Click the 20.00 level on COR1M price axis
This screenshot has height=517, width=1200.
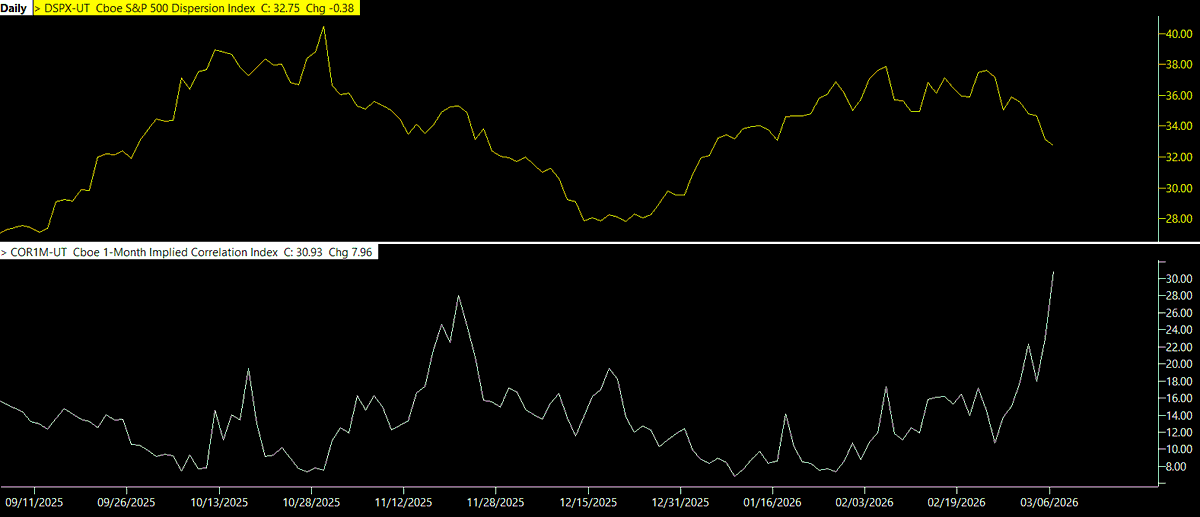tap(1177, 364)
